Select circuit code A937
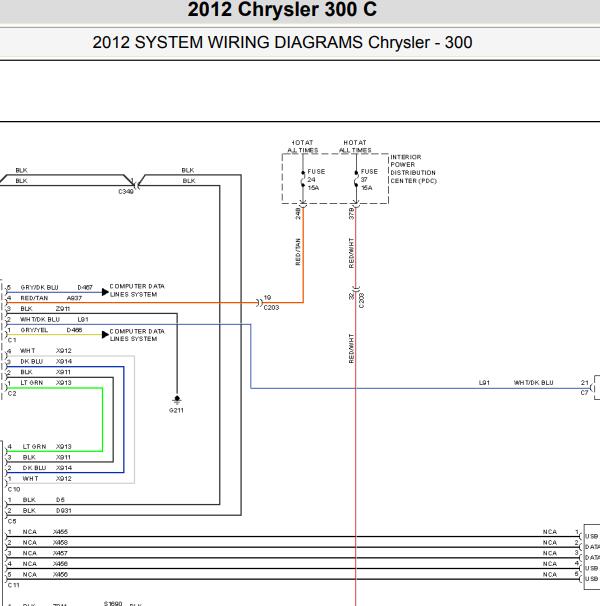This screenshot has height=606, width=600. coord(74,298)
